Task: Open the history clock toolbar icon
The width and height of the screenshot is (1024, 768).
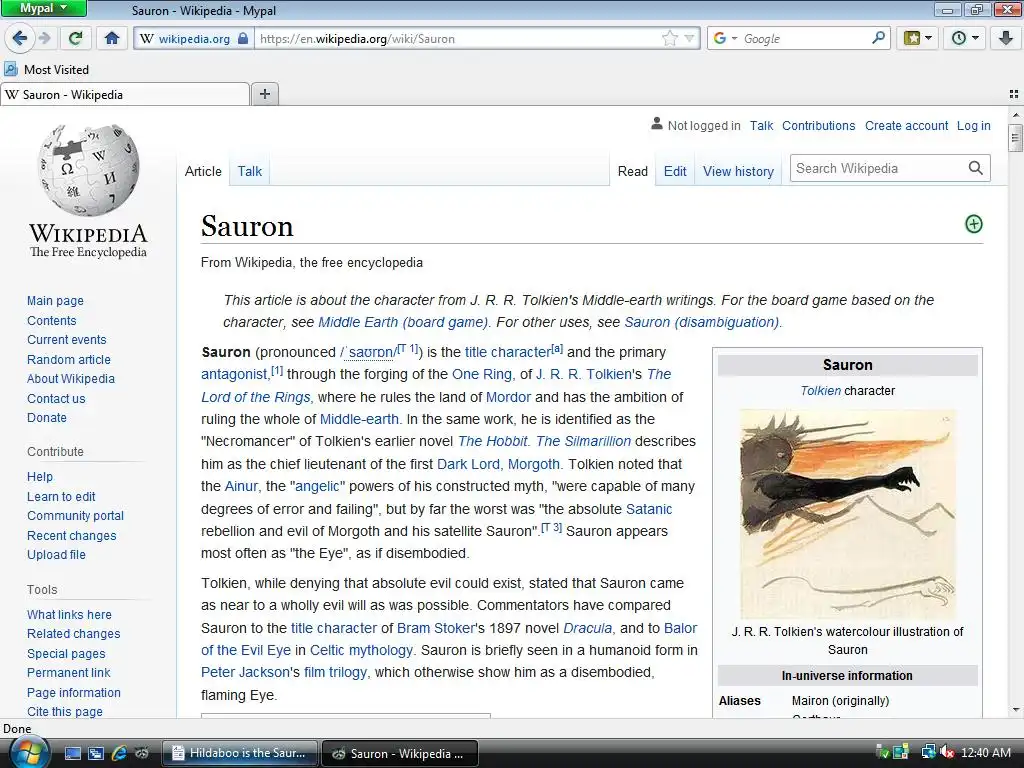Action: tap(965, 39)
